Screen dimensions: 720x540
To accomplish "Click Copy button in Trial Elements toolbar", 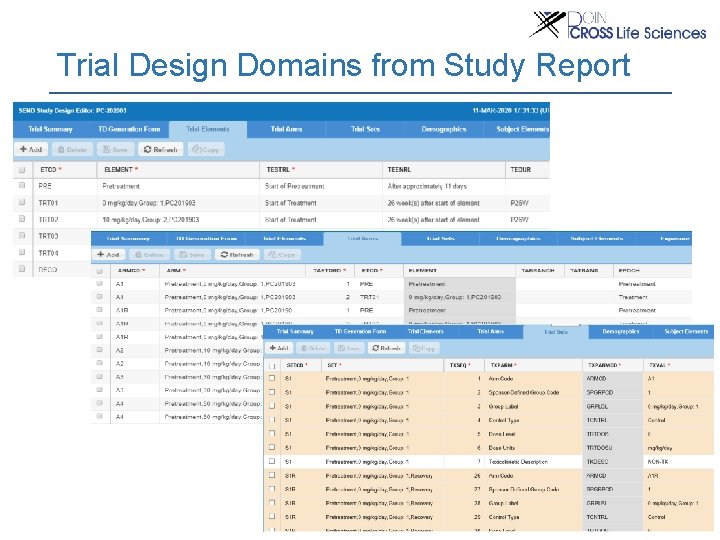I will pyautogui.click(x=206, y=149).
